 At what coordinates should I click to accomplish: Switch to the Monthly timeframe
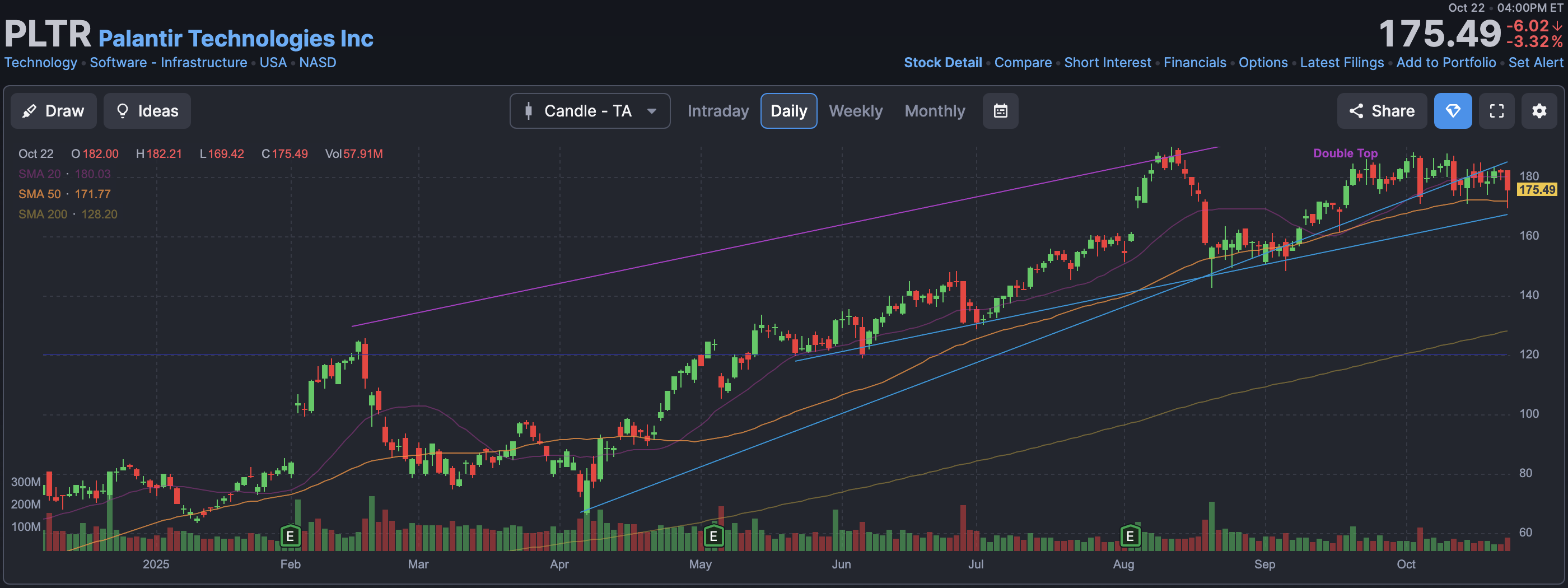(x=934, y=111)
